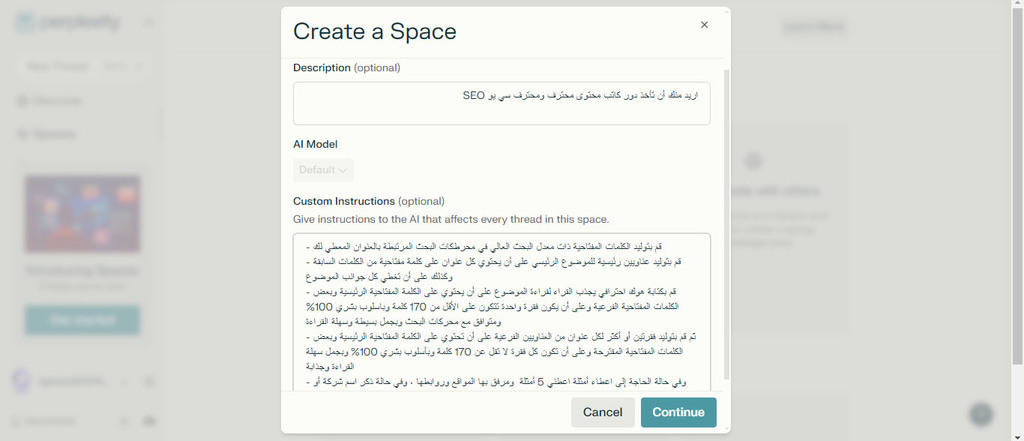Screen dimensions: 1024x441
Task: Open the user profile avatar
Action: click(x=22, y=382)
